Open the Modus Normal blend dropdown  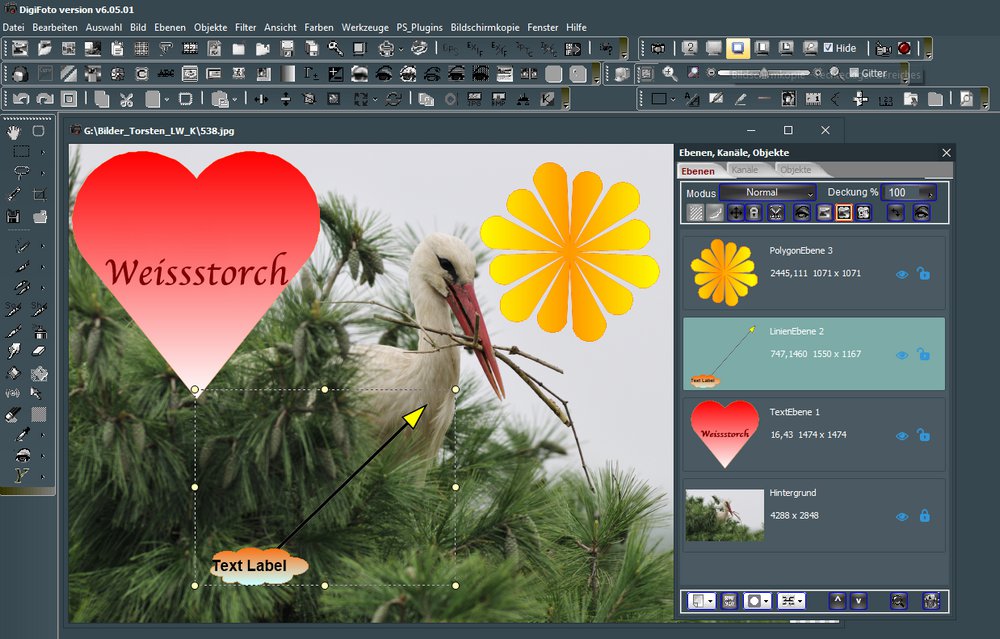tap(768, 192)
